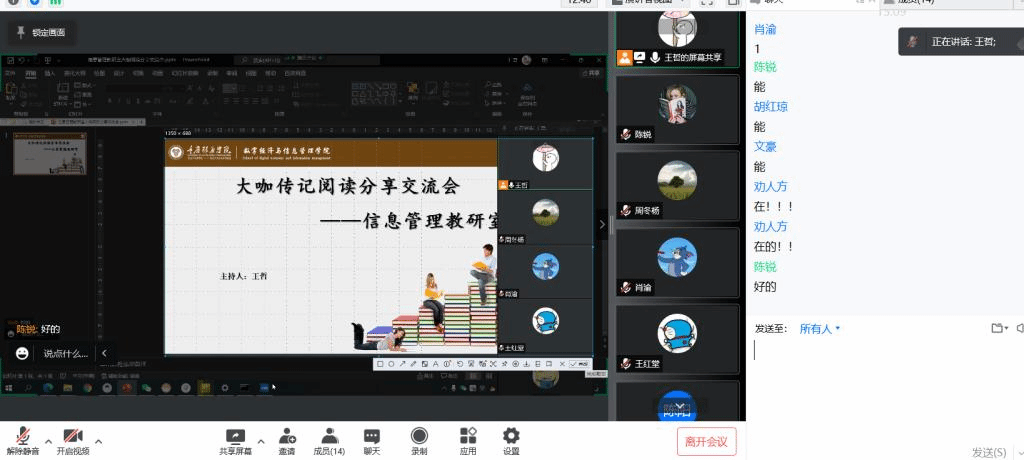Start recording with the 录制 icon
The image size is (1024, 460).
(419, 437)
